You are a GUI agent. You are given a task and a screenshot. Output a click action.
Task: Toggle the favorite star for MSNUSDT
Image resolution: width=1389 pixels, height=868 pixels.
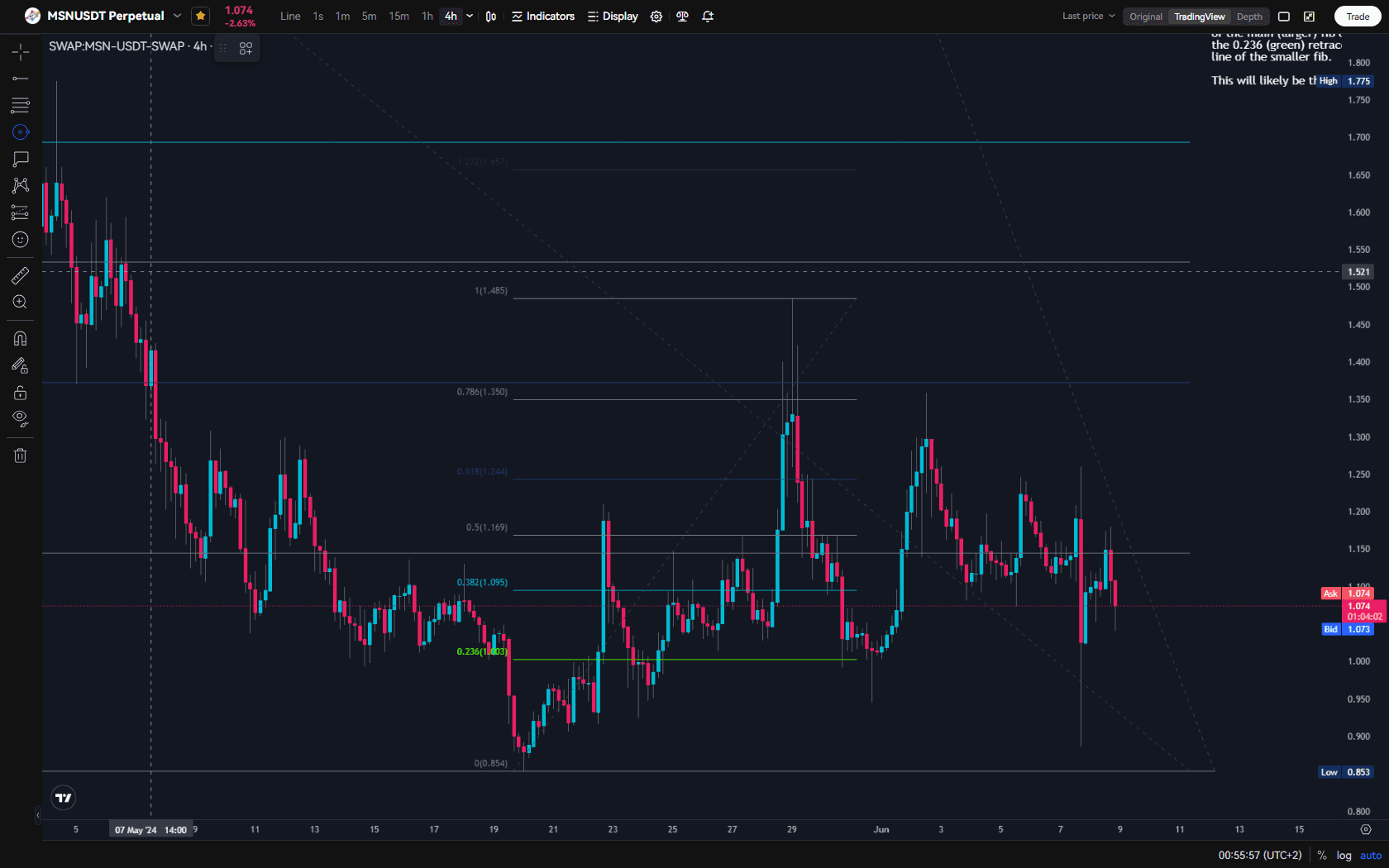coord(200,16)
